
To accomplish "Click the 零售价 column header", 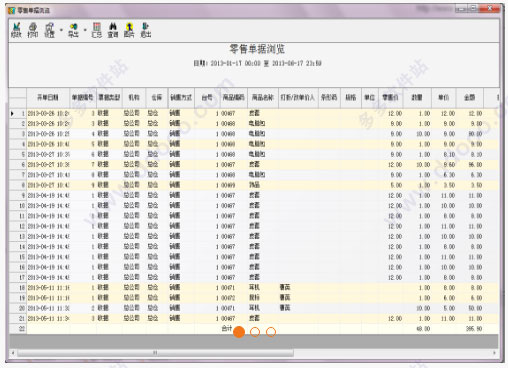I will pos(390,97).
